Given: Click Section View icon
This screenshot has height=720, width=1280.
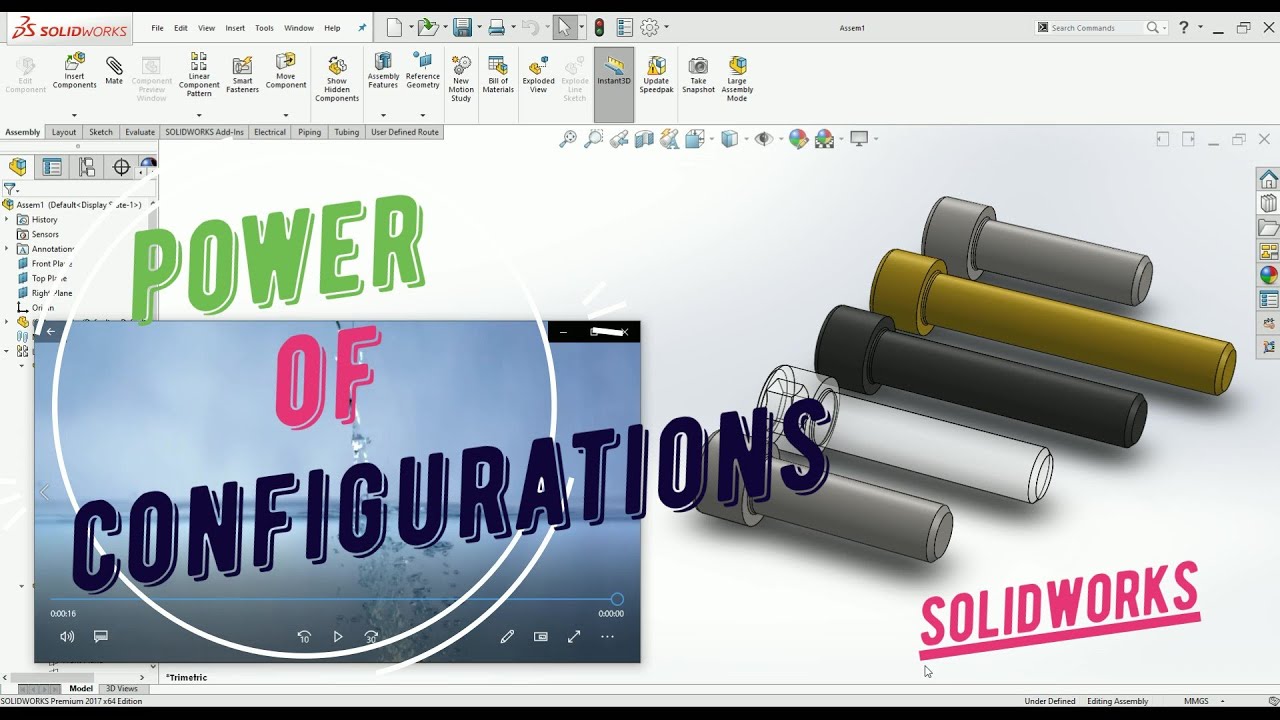Looking at the screenshot, I should point(644,139).
